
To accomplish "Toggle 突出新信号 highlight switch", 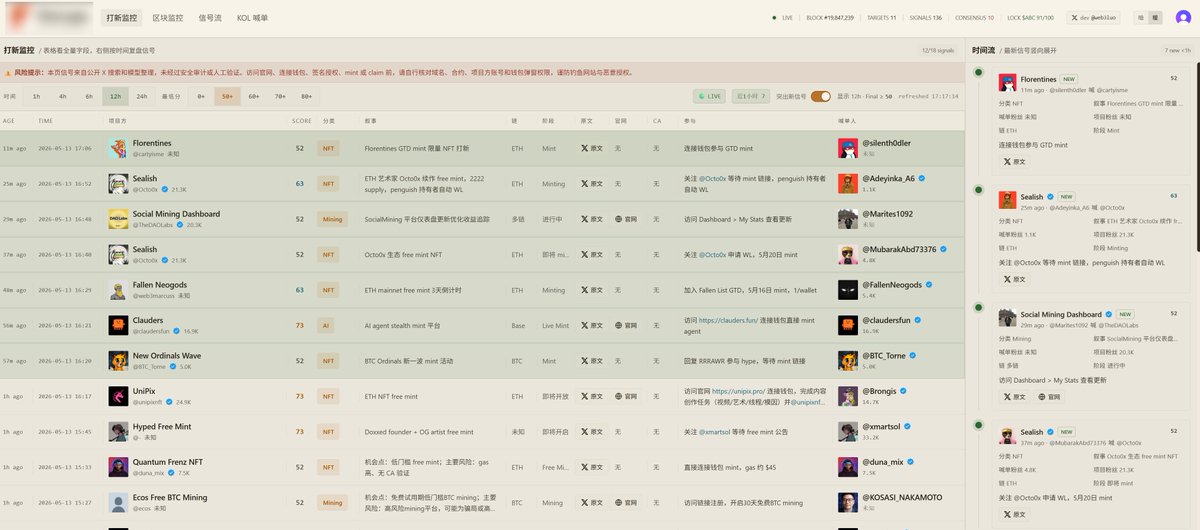I will (x=820, y=96).
